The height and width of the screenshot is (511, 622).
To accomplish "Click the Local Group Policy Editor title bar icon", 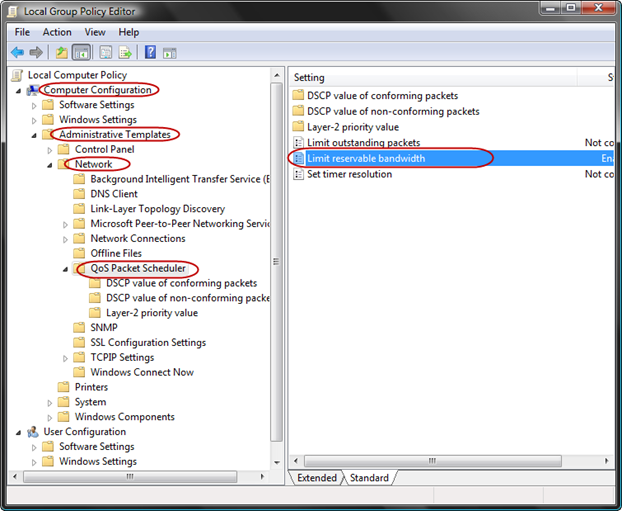I will pyautogui.click(x=12, y=11).
